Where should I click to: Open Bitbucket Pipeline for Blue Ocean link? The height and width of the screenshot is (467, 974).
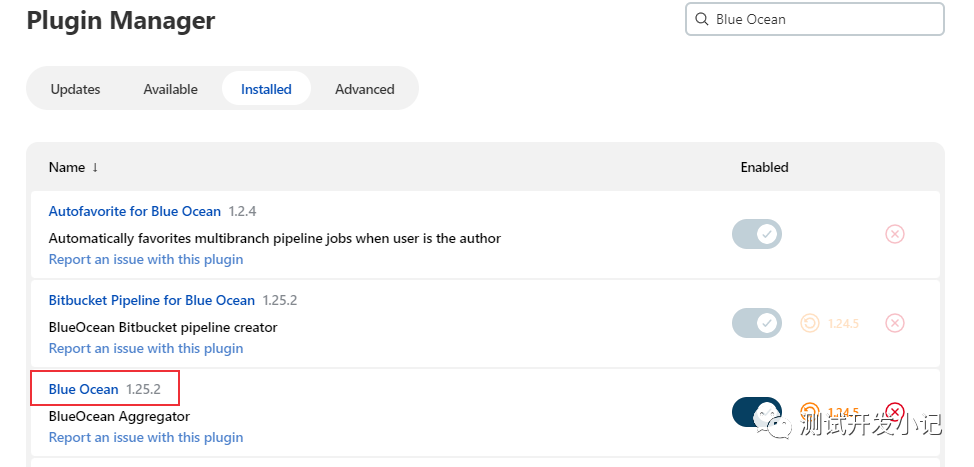tap(151, 300)
